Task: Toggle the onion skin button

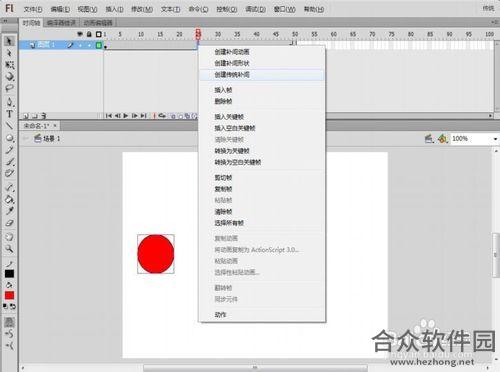Action: pyautogui.click(x=173, y=116)
